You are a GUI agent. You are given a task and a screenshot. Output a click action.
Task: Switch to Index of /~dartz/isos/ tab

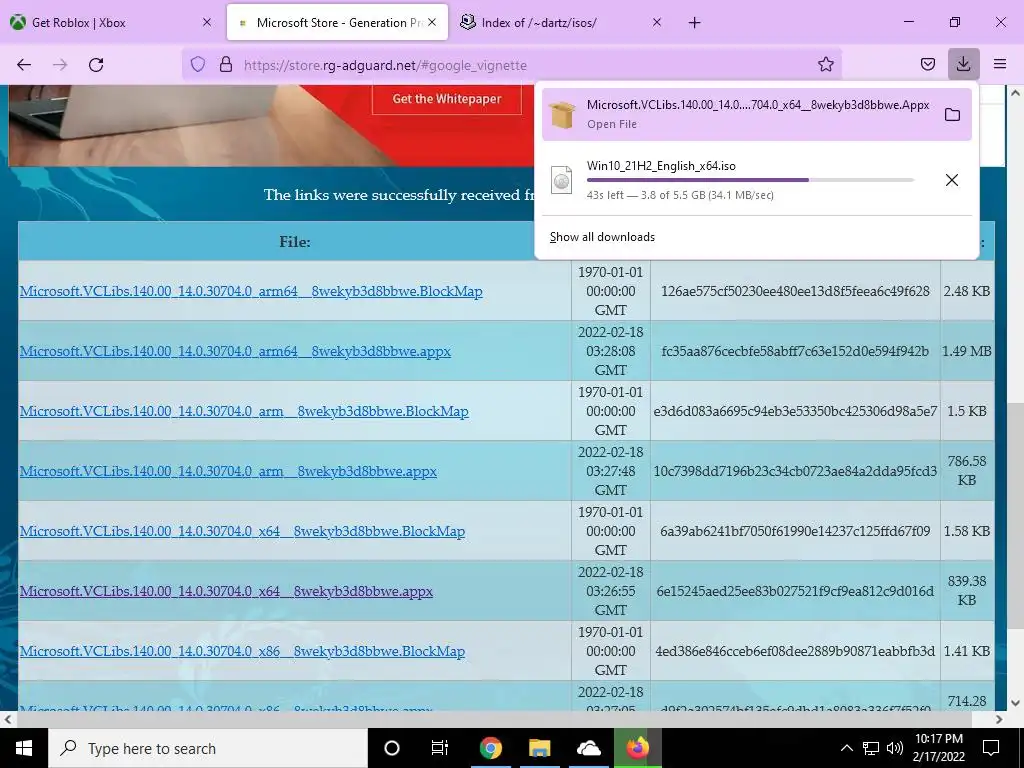click(x=562, y=23)
